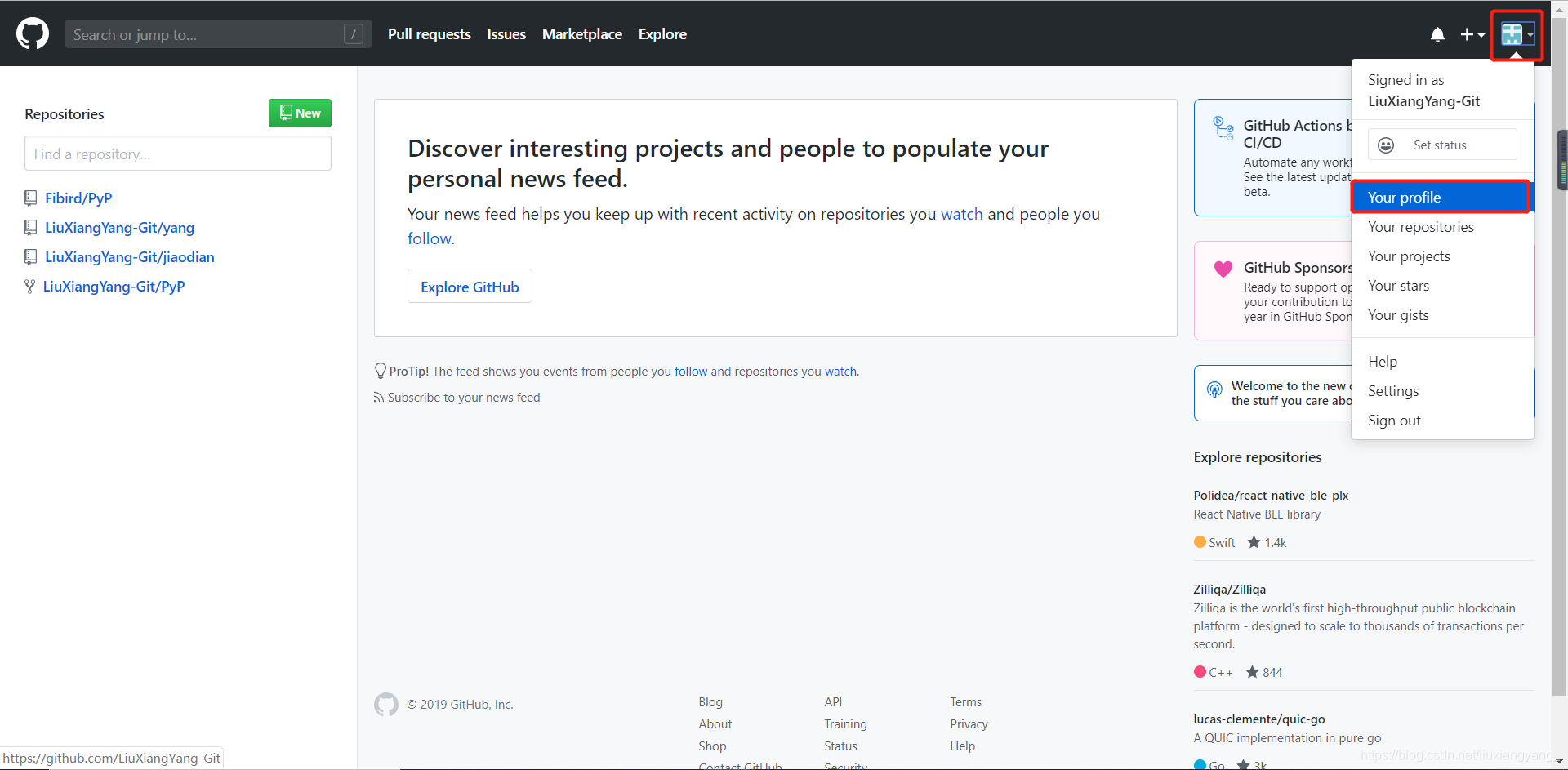Subscribe to your news feed link
Image resolution: width=1568 pixels, height=770 pixels.
[464, 398]
